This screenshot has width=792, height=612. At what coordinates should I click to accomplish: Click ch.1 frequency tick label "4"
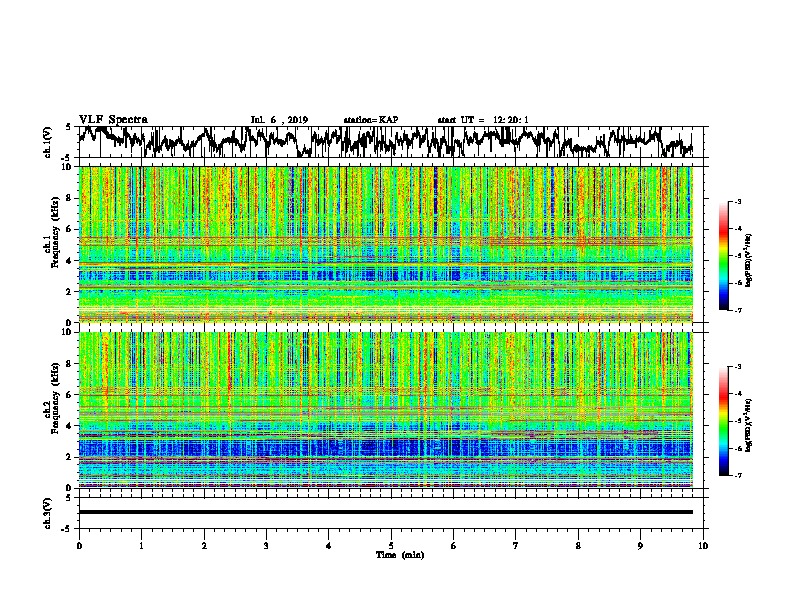coord(70,261)
